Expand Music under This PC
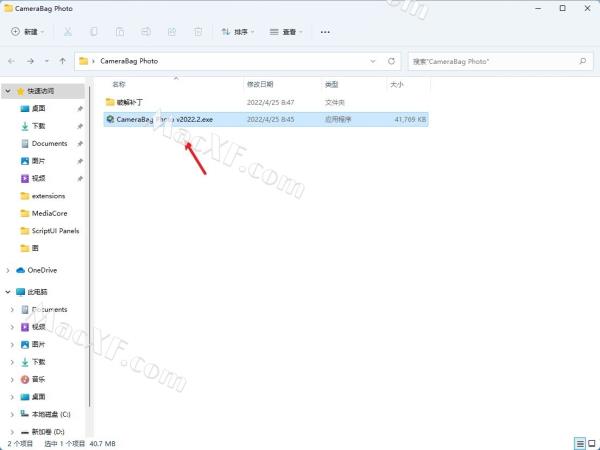The image size is (600, 450). [x=12, y=379]
